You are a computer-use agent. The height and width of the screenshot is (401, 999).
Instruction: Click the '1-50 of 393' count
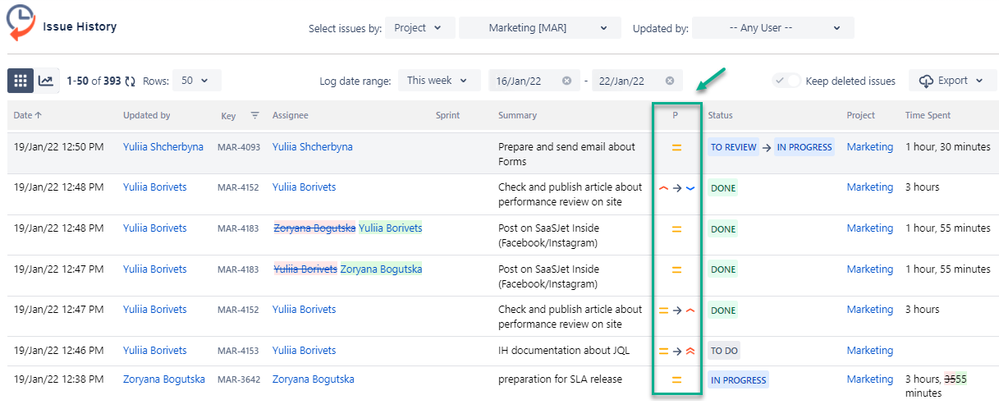94,81
